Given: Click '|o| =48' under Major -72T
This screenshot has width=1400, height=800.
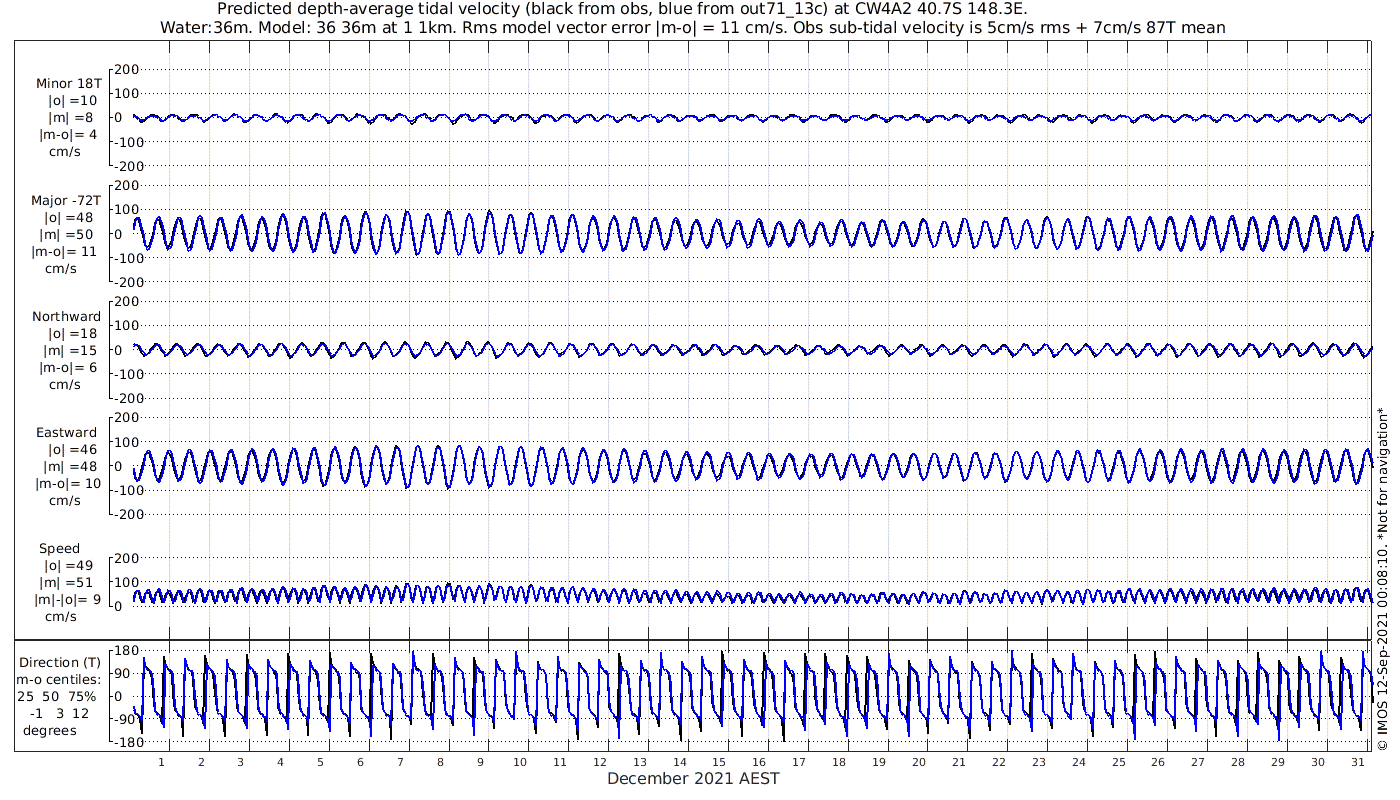Looking at the screenshot, I should 71,218.
